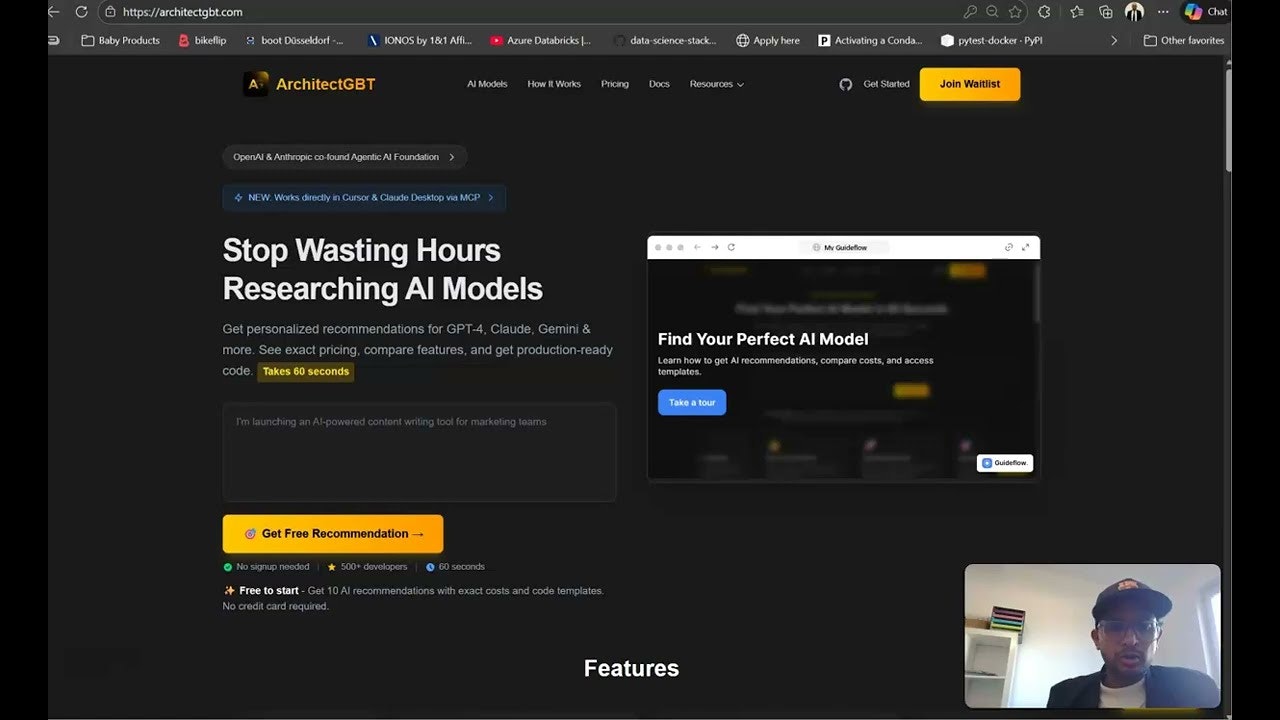Click Get Free Recommendation button
This screenshot has width=1280, height=720.
click(333, 534)
